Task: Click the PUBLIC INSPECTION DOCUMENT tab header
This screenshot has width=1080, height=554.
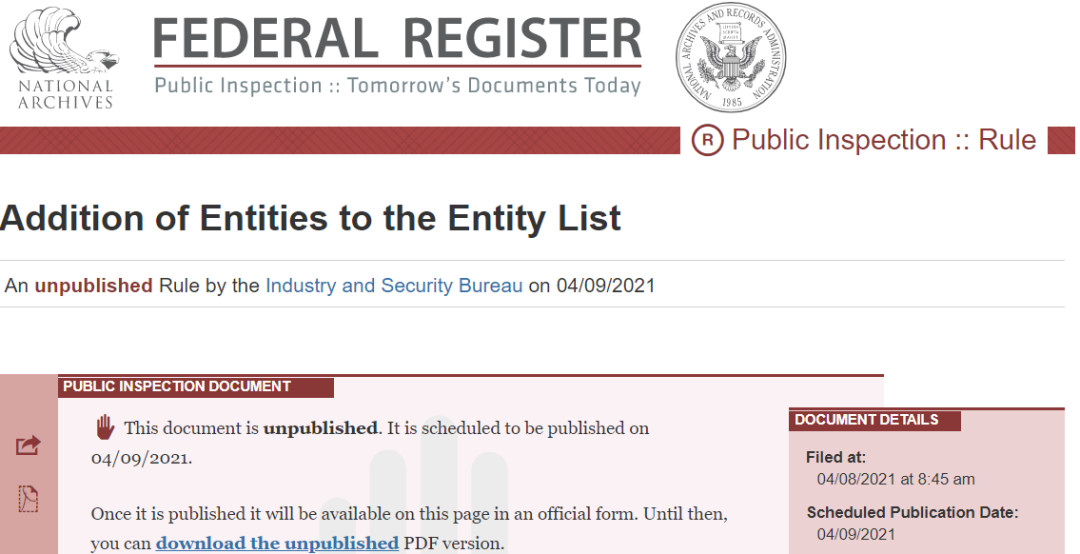Action: tap(178, 387)
